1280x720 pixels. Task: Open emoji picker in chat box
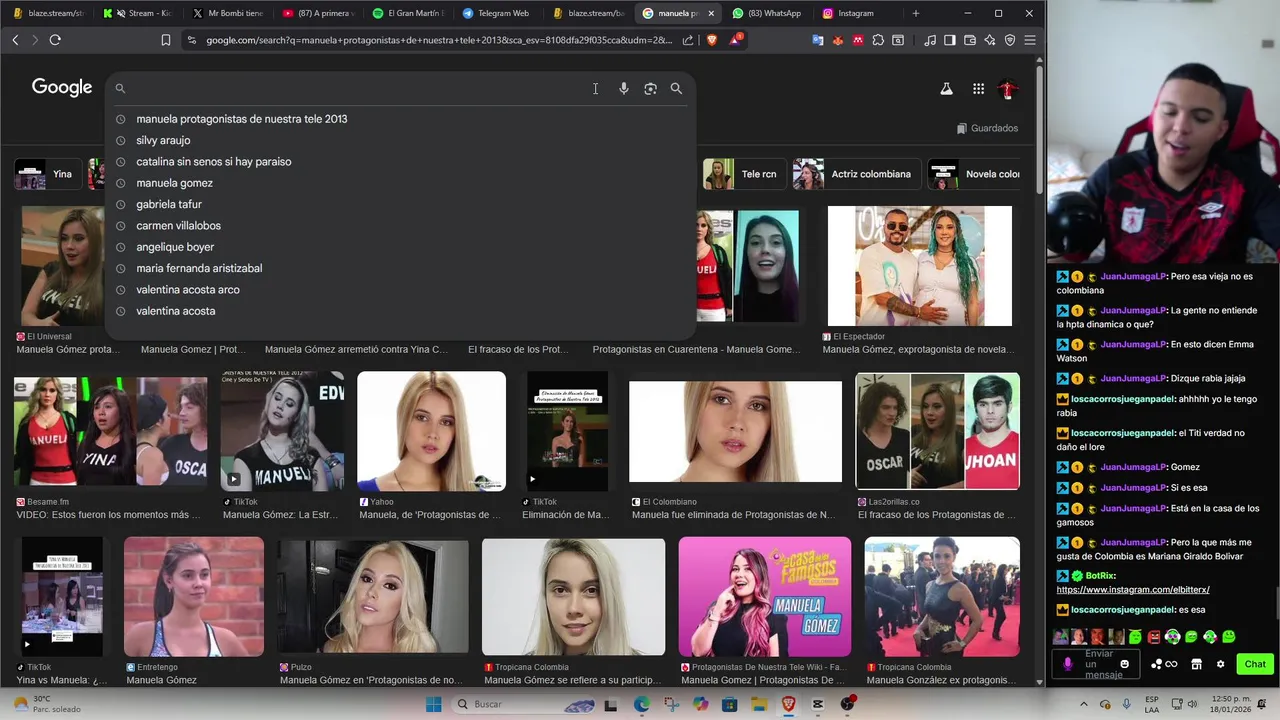[1125, 664]
